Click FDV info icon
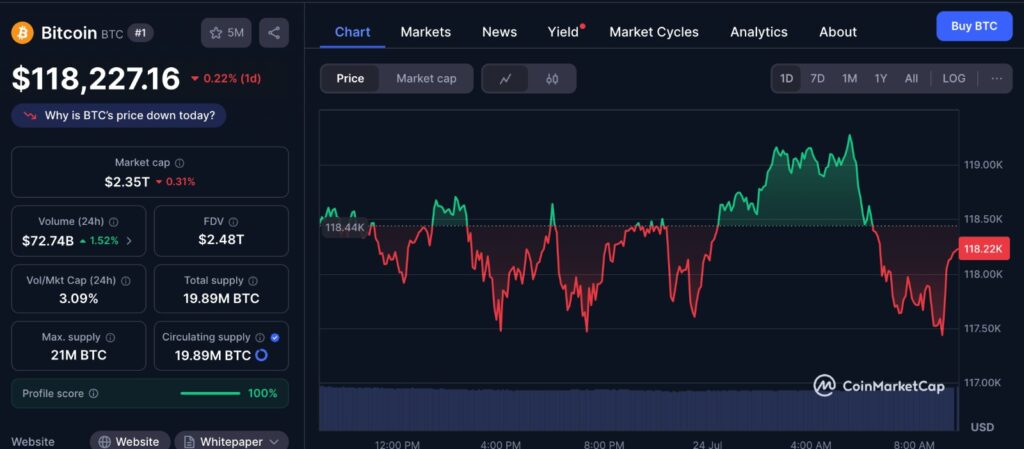Screen dimensions: 1024x449 click(234, 222)
